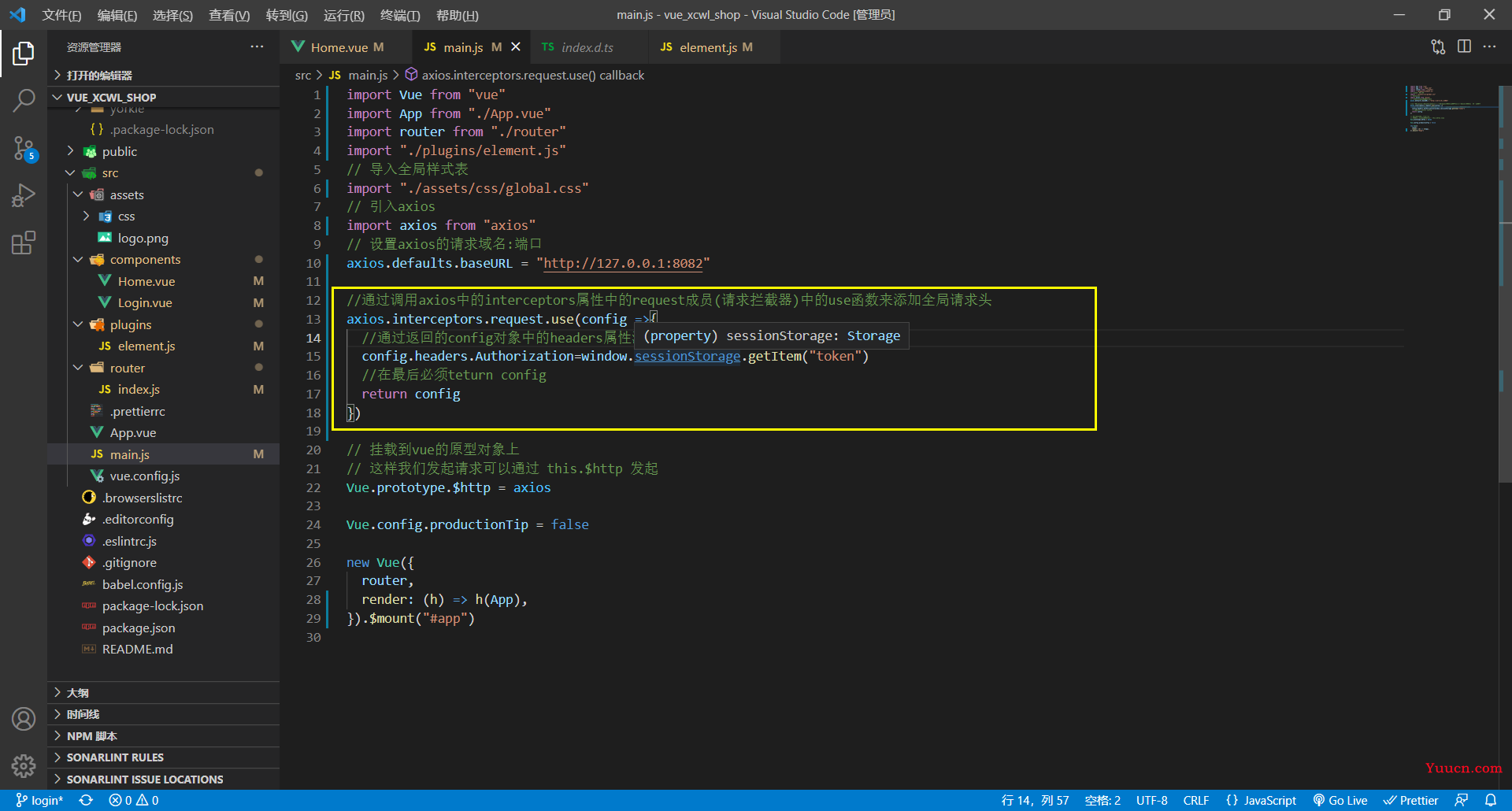Viewport: 1512px width, 811px height.
Task: Expand the SONARLINT RULES section
Action: pyautogui.click(x=163, y=757)
